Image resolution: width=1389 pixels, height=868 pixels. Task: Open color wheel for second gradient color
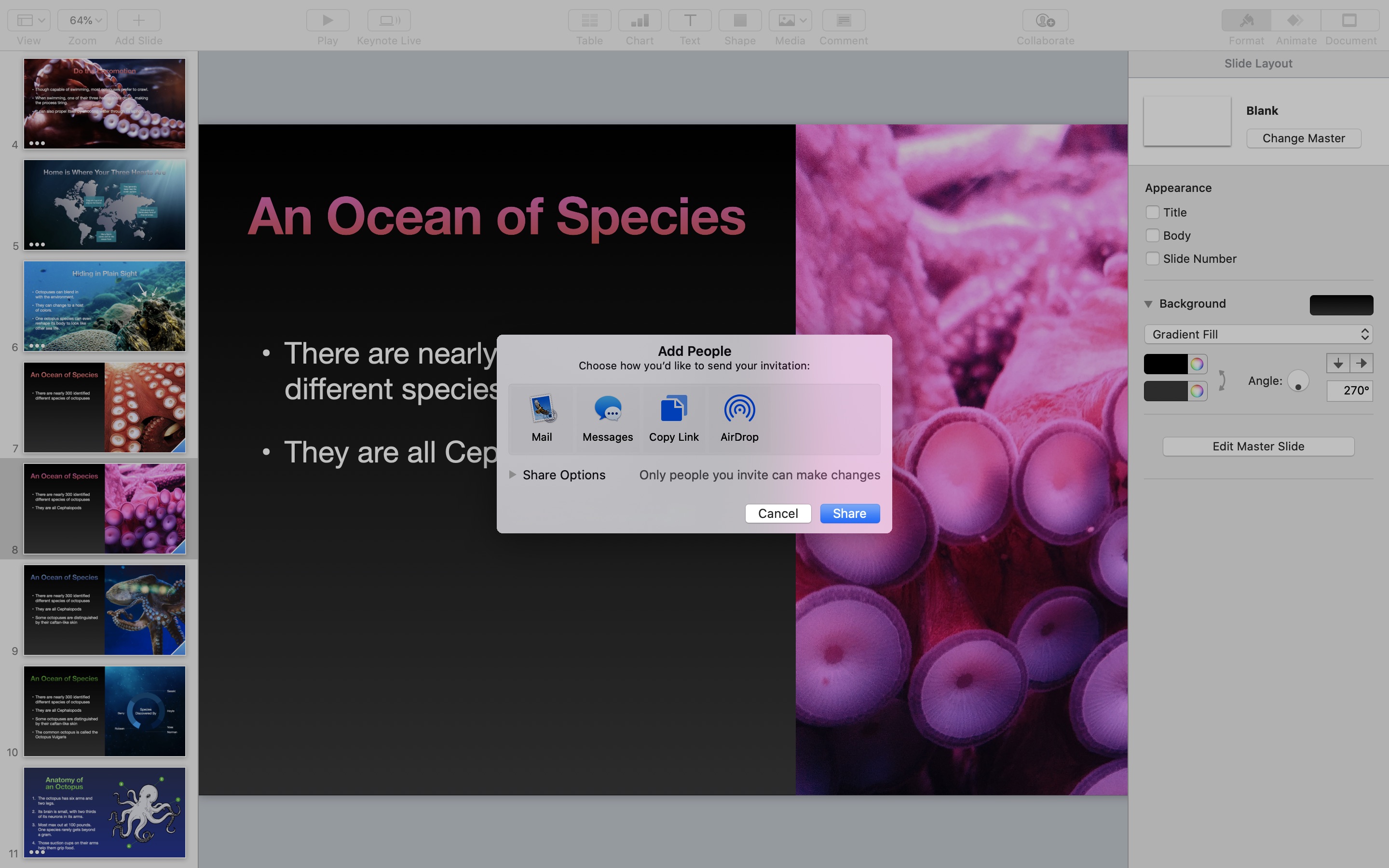(x=1197, y=391)
